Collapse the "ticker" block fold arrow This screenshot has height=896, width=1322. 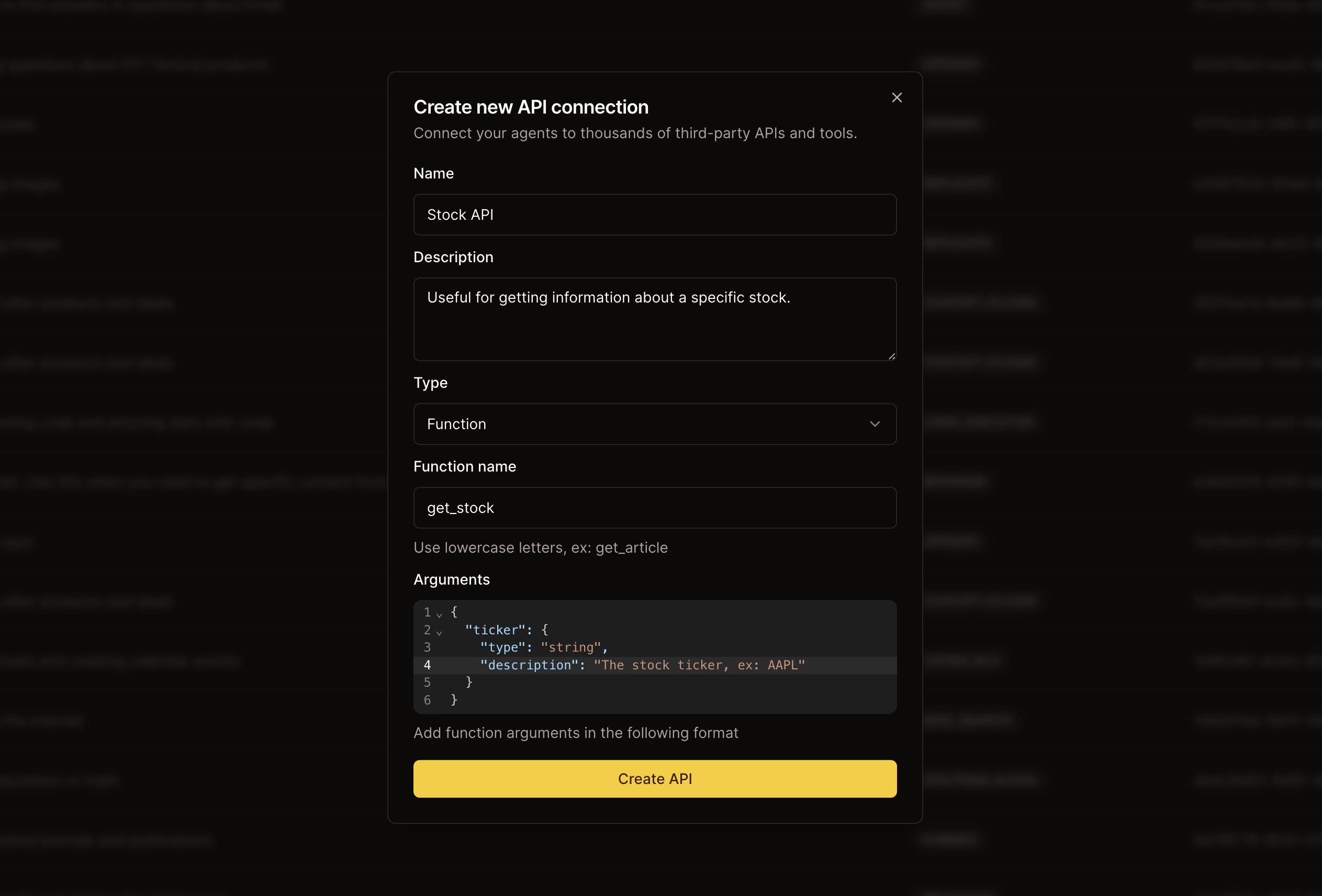point(439,632)
